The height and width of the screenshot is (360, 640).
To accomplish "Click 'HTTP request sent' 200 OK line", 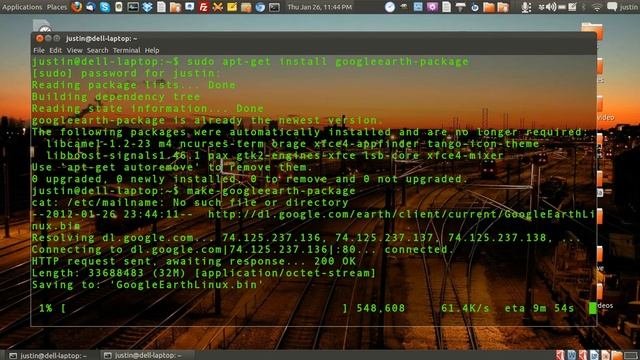I will pyautogui.click(x=194, y=261).
